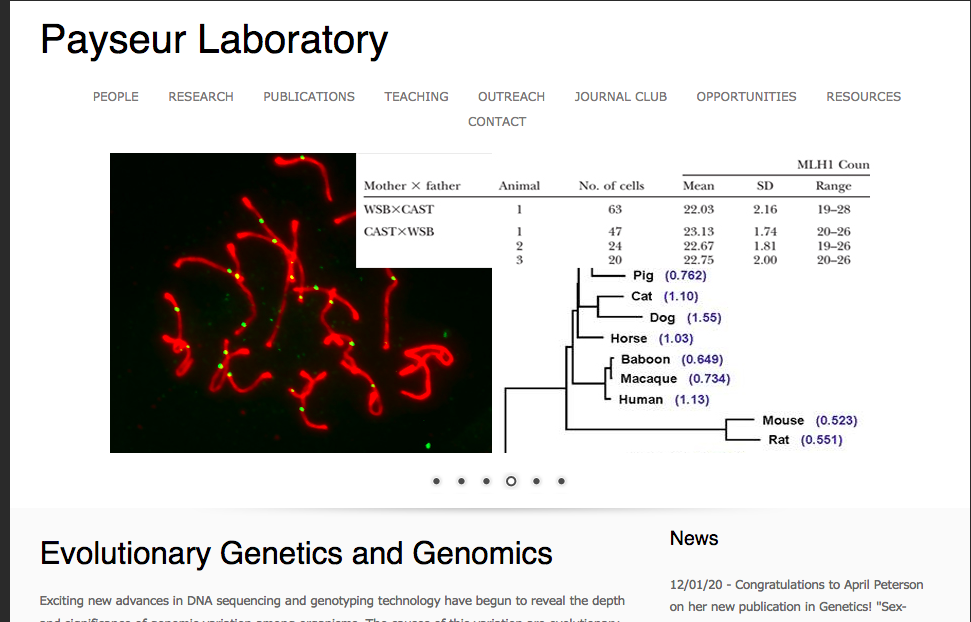Click the 'Rat (0.551)' label in tree
971x622 pixels.
pyautogui.click(x=805, y=440)
